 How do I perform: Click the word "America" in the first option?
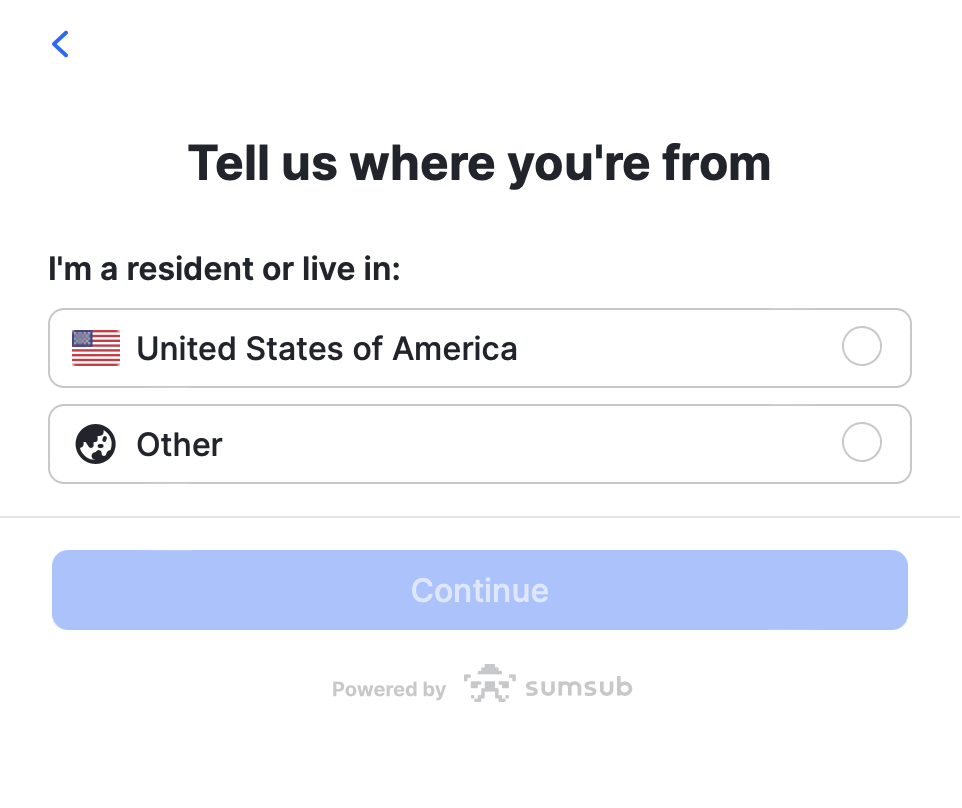click(455, 348)
